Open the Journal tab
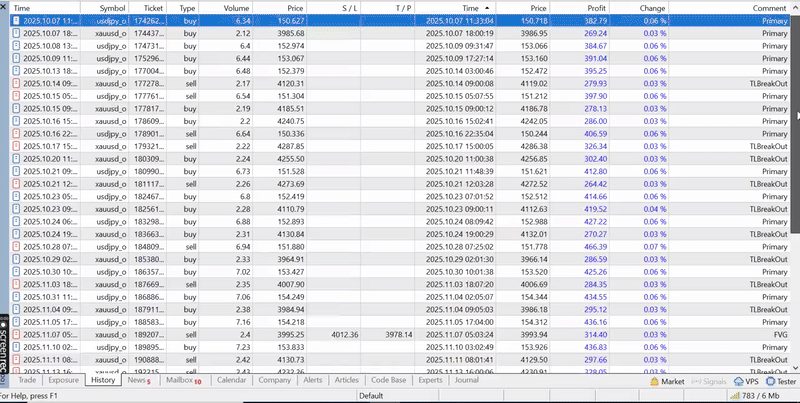This screenshot has height=403, width=800. pyautogui.click(x=466, y=380)
